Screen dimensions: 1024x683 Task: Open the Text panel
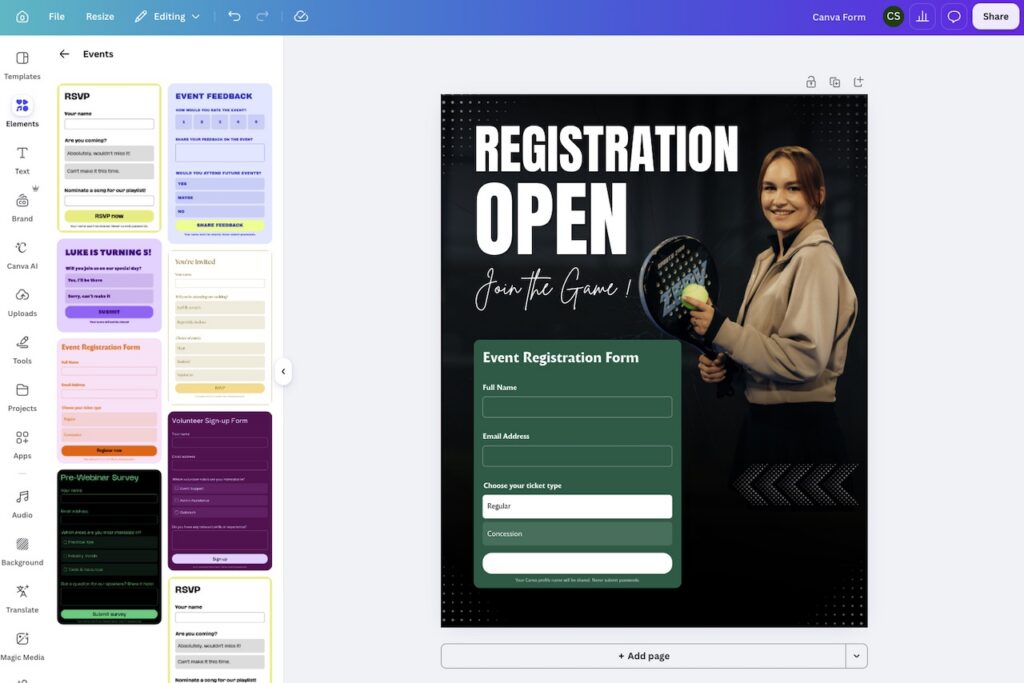coord(22,161)
